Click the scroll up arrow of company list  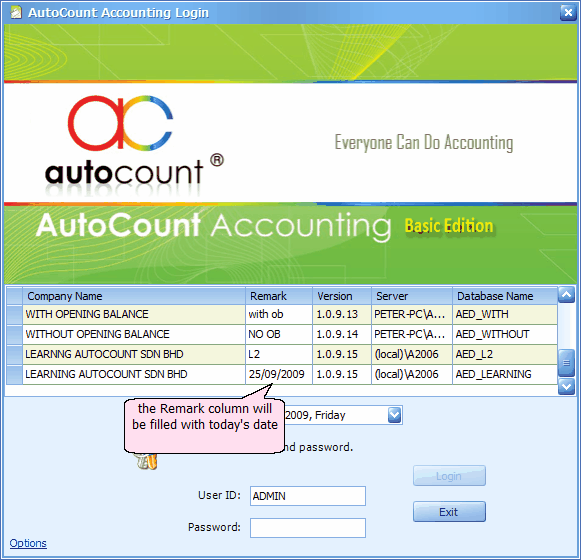click(x=566, y=295)
